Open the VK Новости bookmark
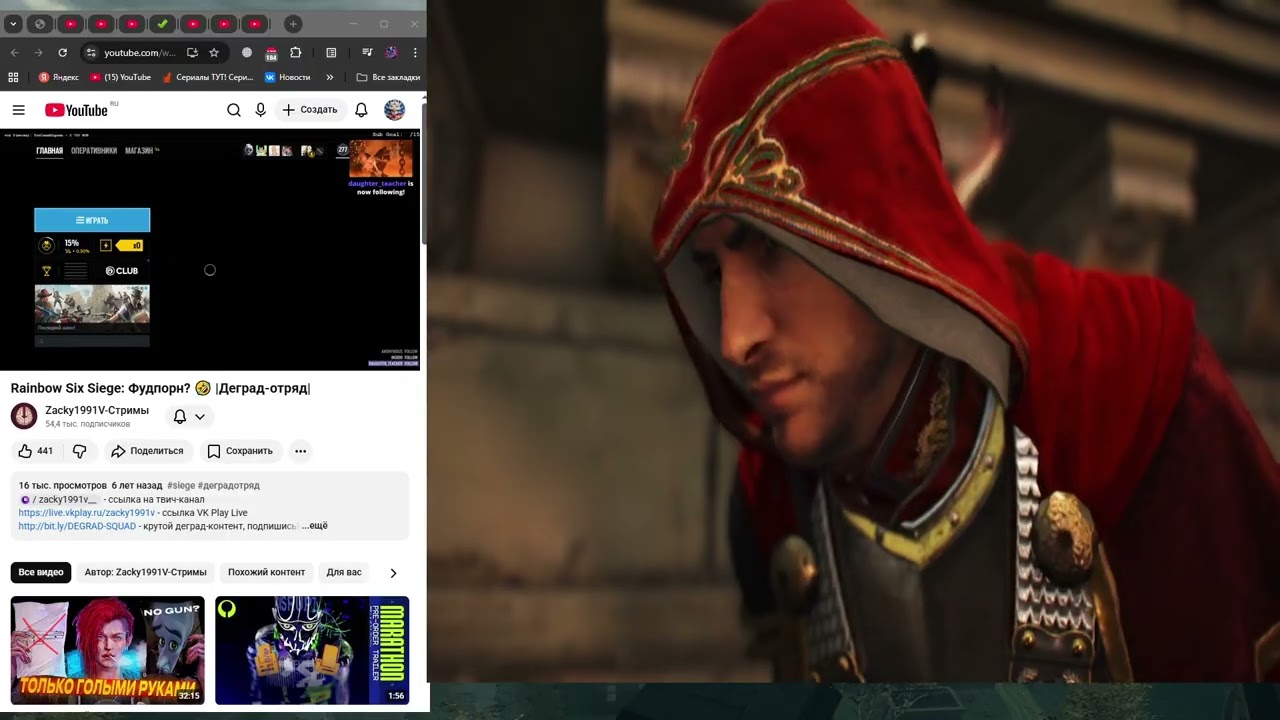 (x=288, y=77)
